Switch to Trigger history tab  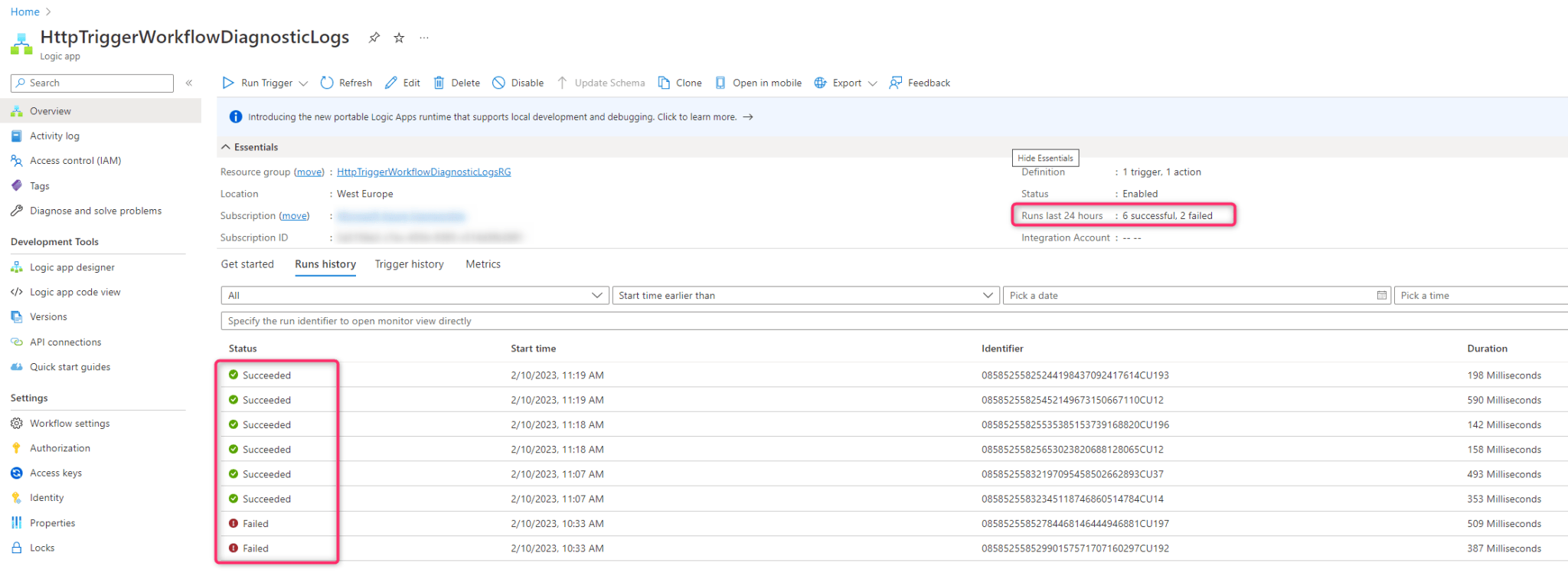[409, 264]
